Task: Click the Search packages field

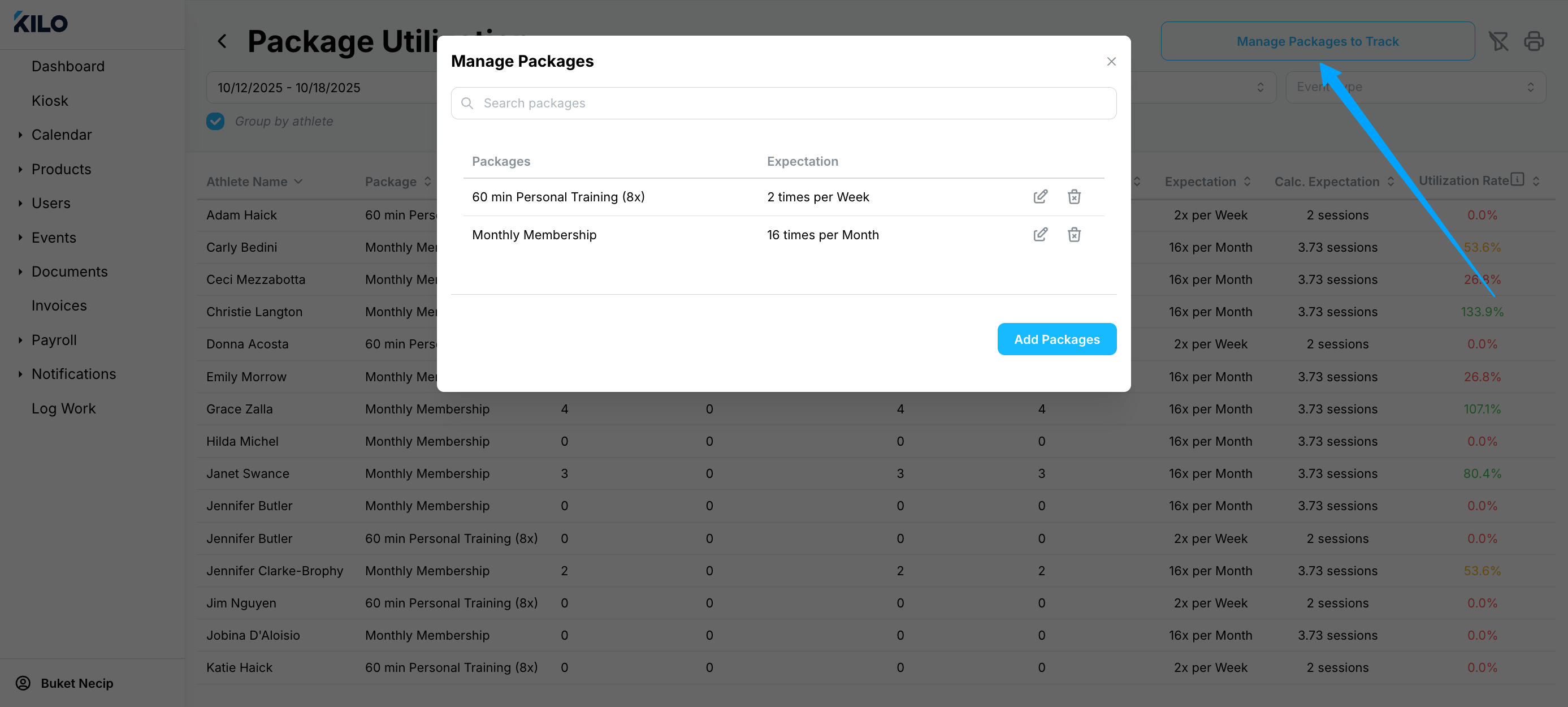Action: (x=783, y=103)
